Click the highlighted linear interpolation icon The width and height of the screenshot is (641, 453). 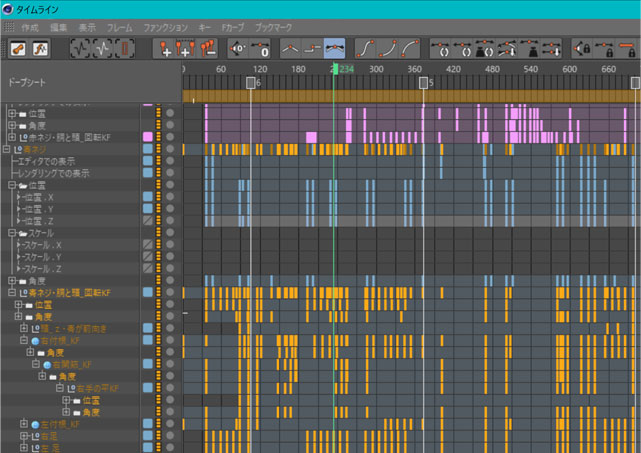click(335, 48)
